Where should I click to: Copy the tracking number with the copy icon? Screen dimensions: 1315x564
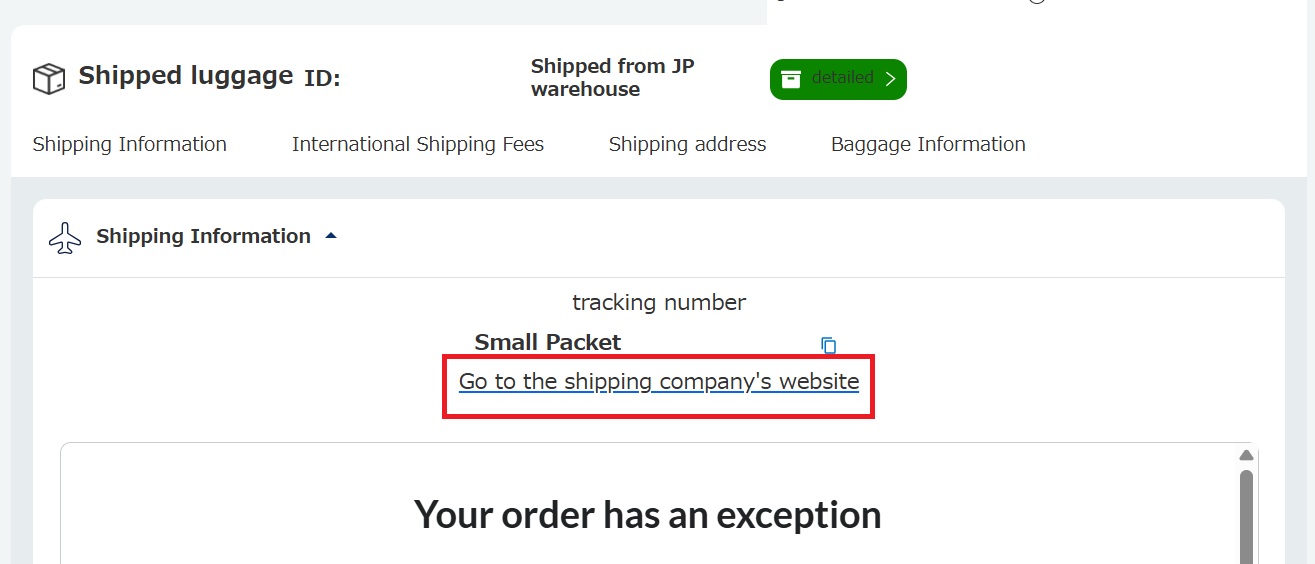tap(828, 345)
